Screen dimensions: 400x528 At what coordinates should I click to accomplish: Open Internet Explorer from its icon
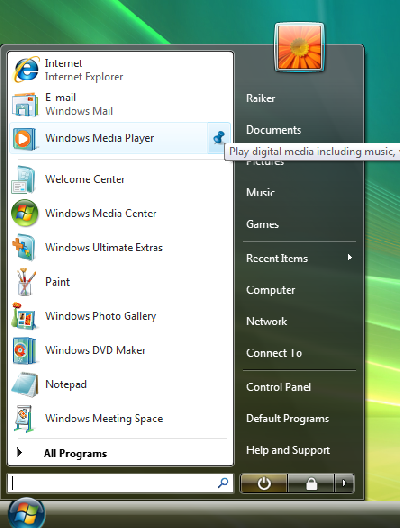[26, 69]
